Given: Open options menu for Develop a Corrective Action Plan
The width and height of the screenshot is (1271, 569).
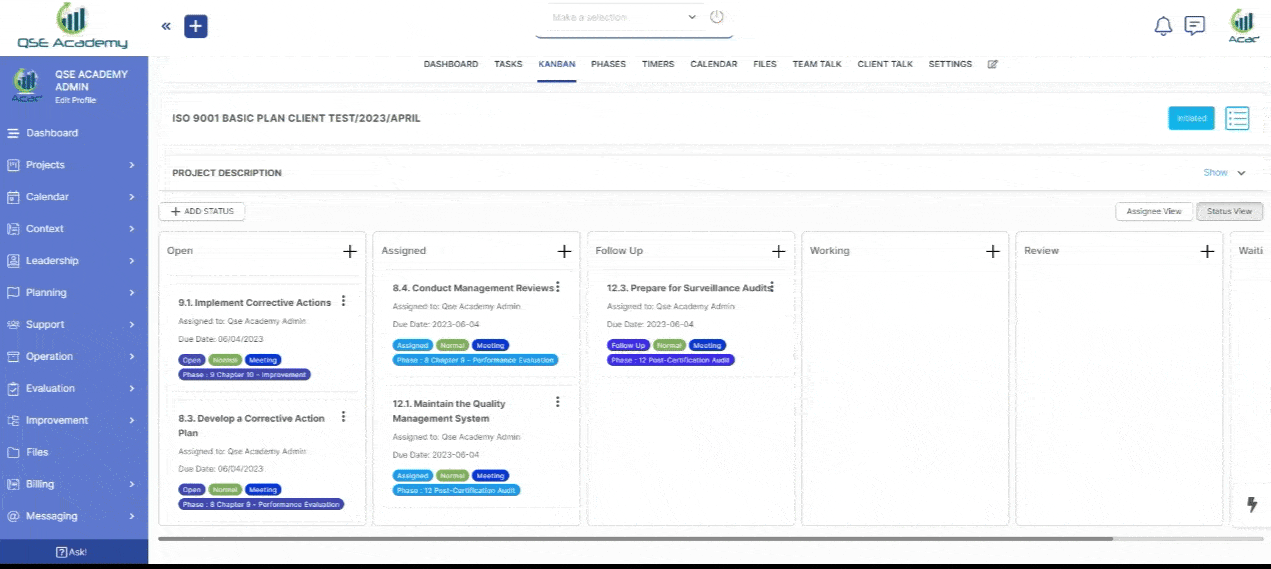Looking at the screenshot, I should (x=343, y=417).
